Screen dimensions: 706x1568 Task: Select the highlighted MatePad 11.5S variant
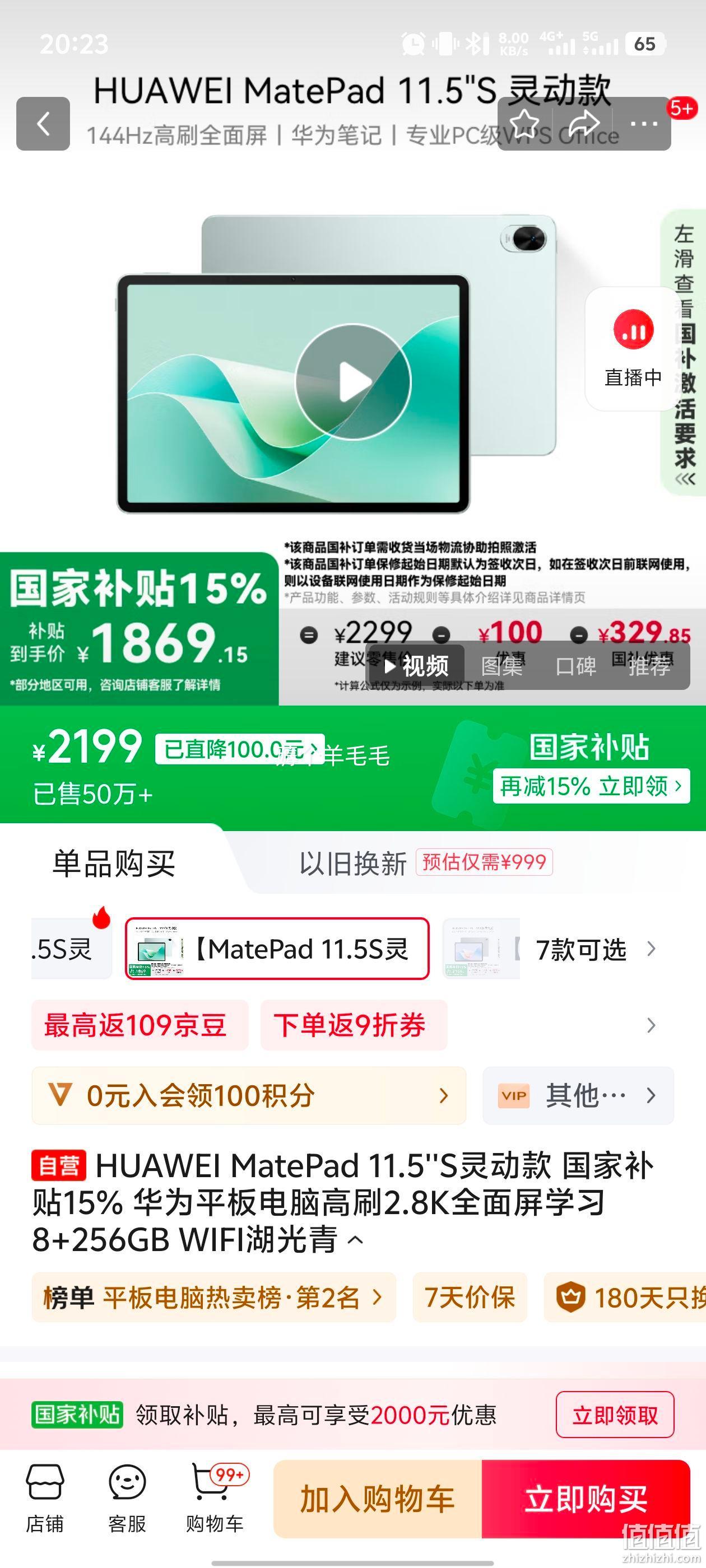[277, 949]
